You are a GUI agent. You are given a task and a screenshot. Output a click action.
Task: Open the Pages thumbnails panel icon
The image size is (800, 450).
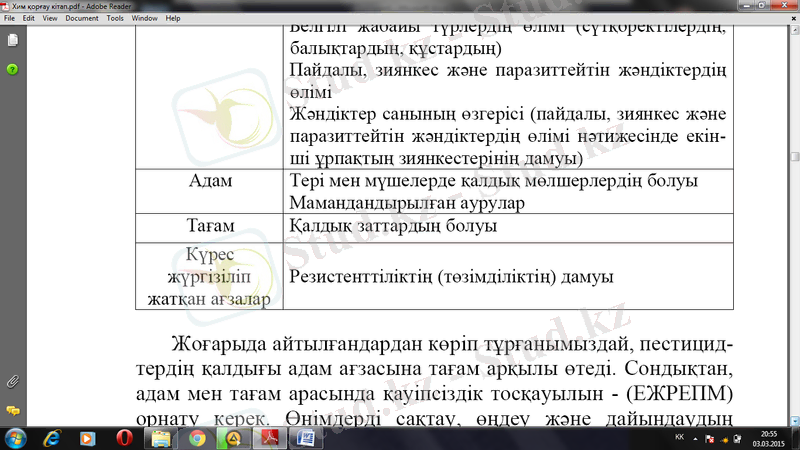[x=12, y=41]
